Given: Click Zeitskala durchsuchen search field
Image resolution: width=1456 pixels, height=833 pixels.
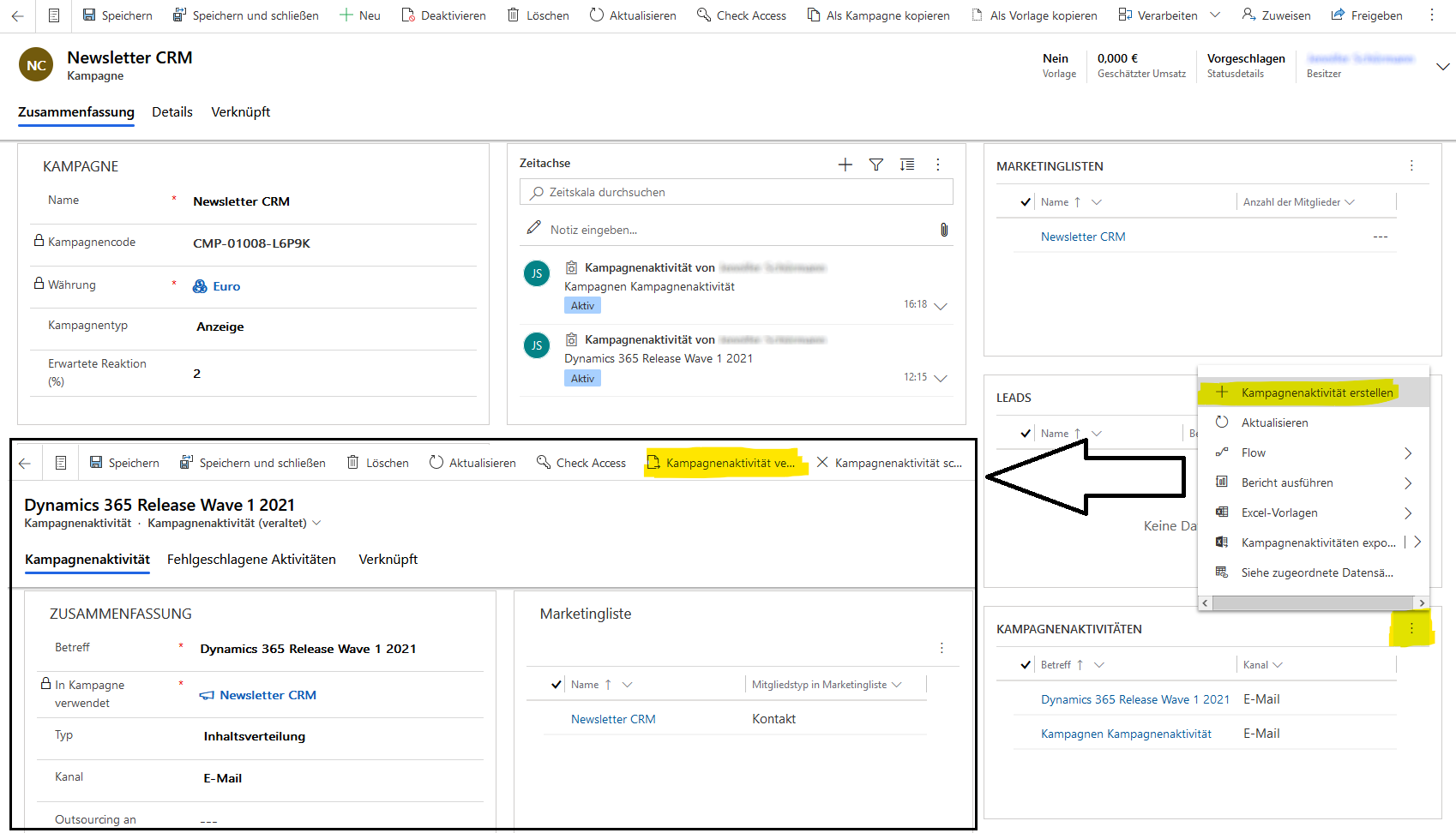Looking at the screenshot, I should coord(737,192).
